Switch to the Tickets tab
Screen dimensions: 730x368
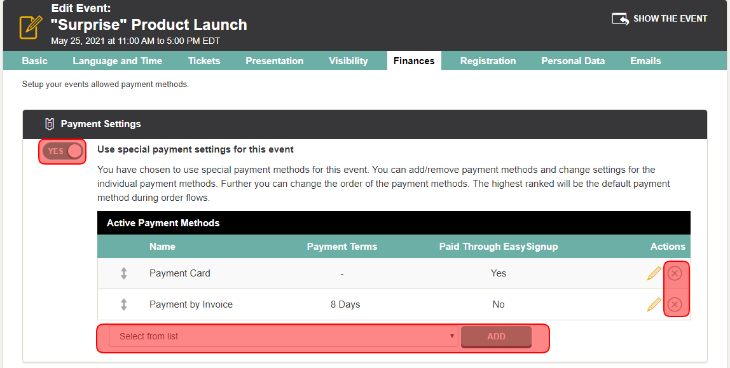204,61
